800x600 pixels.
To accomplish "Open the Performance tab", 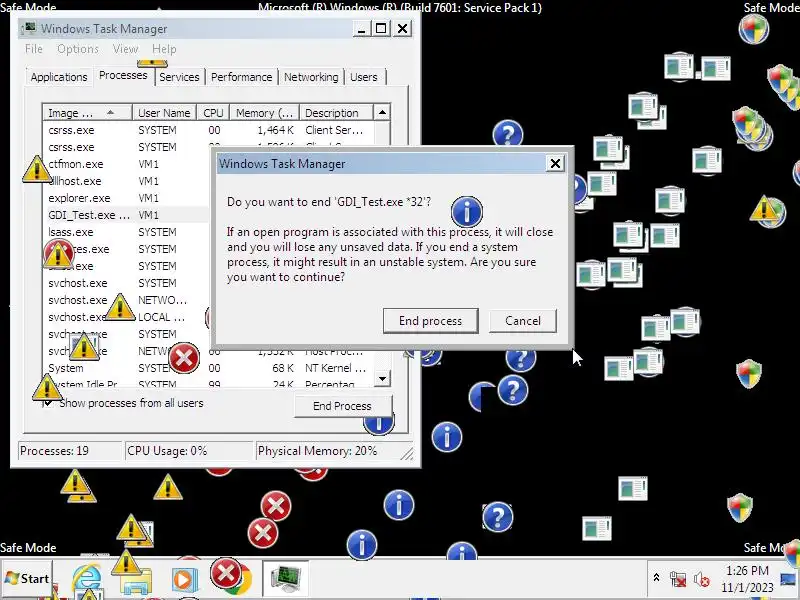I will coord(241,77).
